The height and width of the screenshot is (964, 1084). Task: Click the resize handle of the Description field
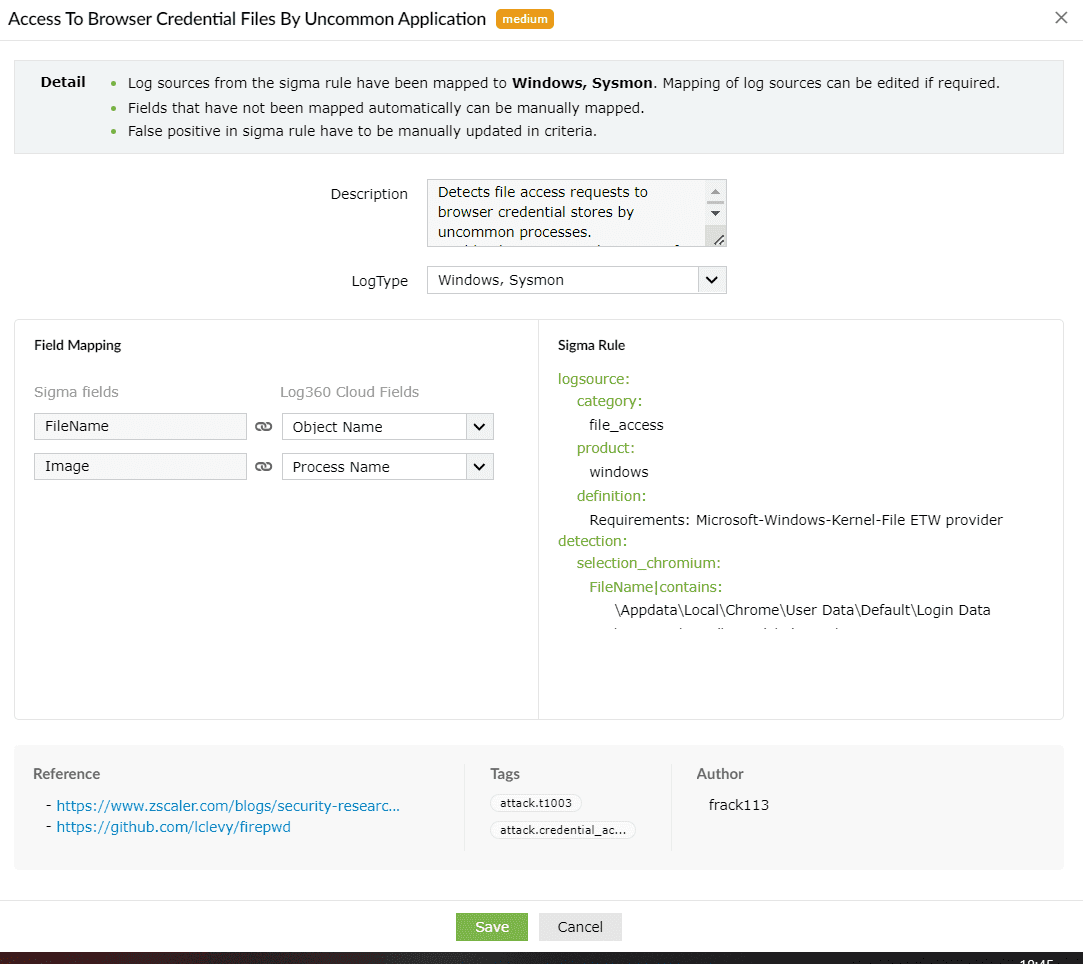coord(717,237)
